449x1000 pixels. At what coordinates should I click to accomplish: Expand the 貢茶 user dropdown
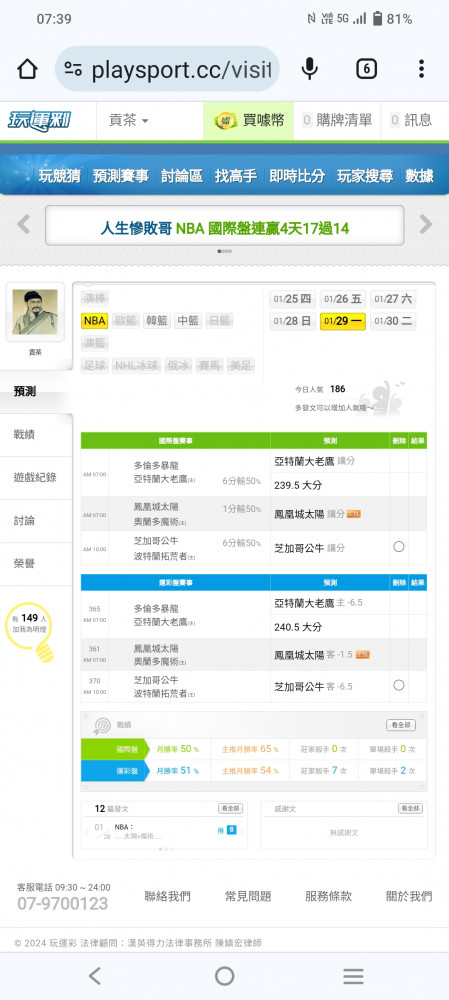128,120
